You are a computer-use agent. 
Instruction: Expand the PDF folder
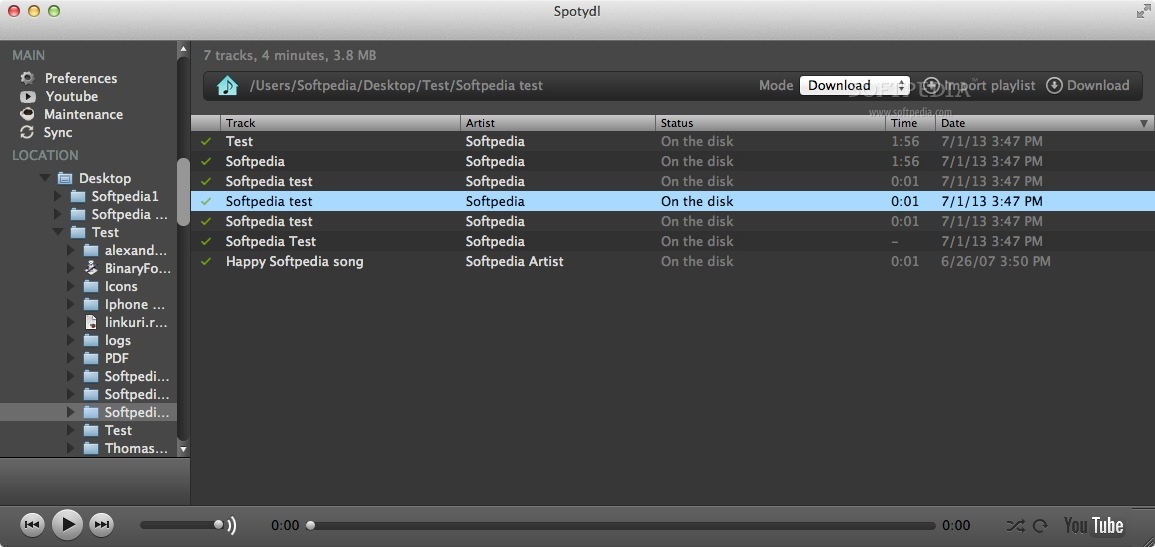[71, 358]
